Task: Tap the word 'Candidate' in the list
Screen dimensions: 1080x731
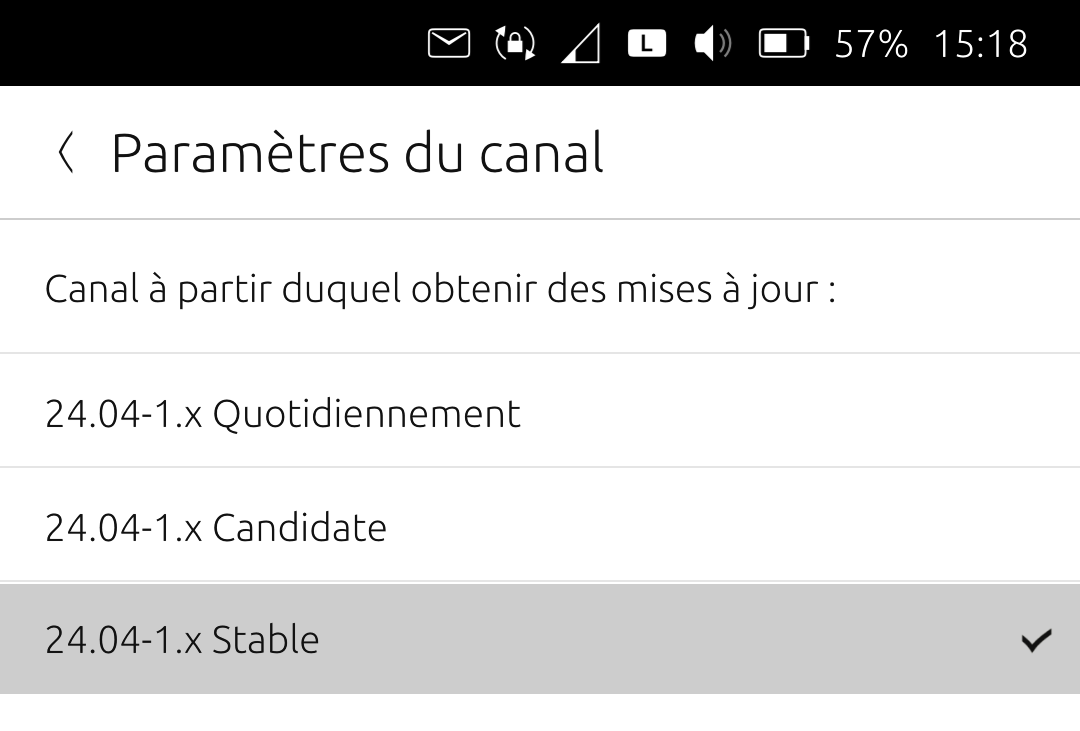Action: tap(299, 527)
